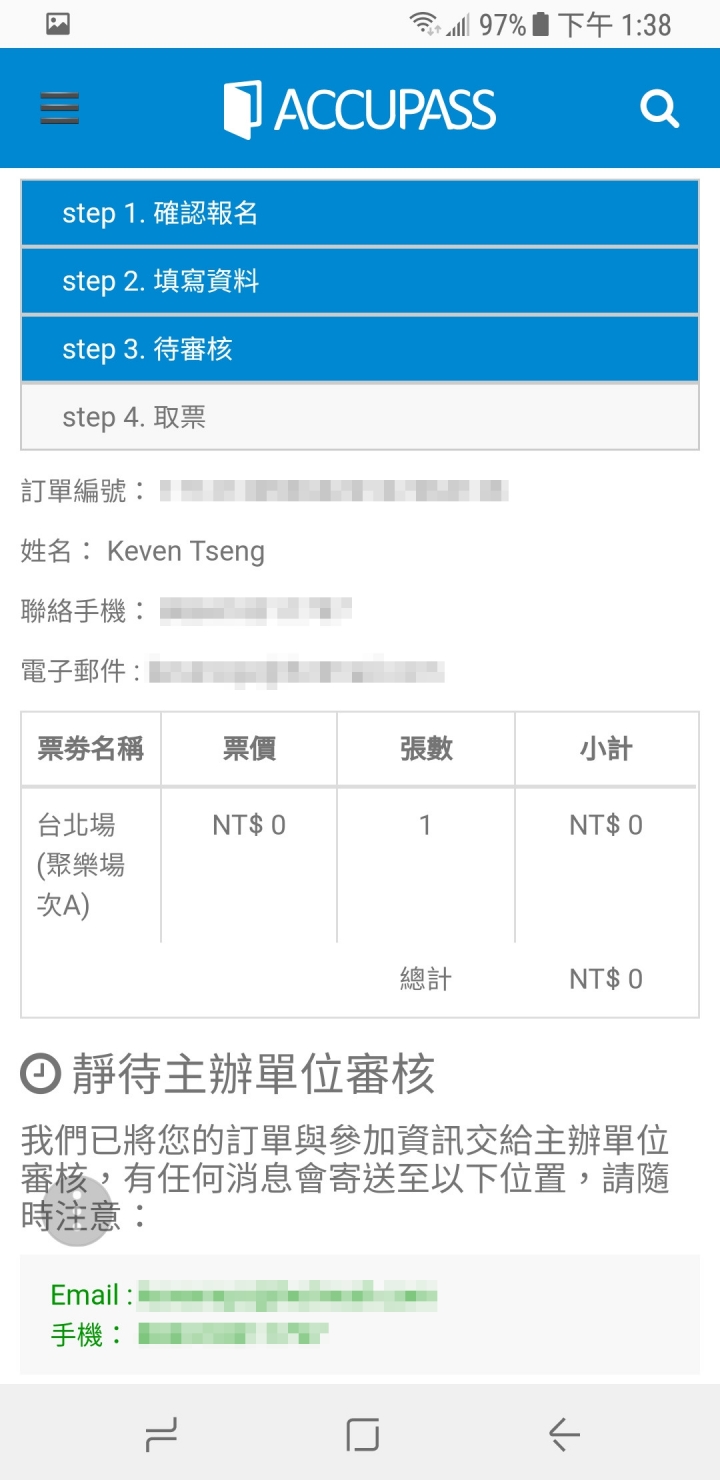Select step 4. 取票

point(360,417)
